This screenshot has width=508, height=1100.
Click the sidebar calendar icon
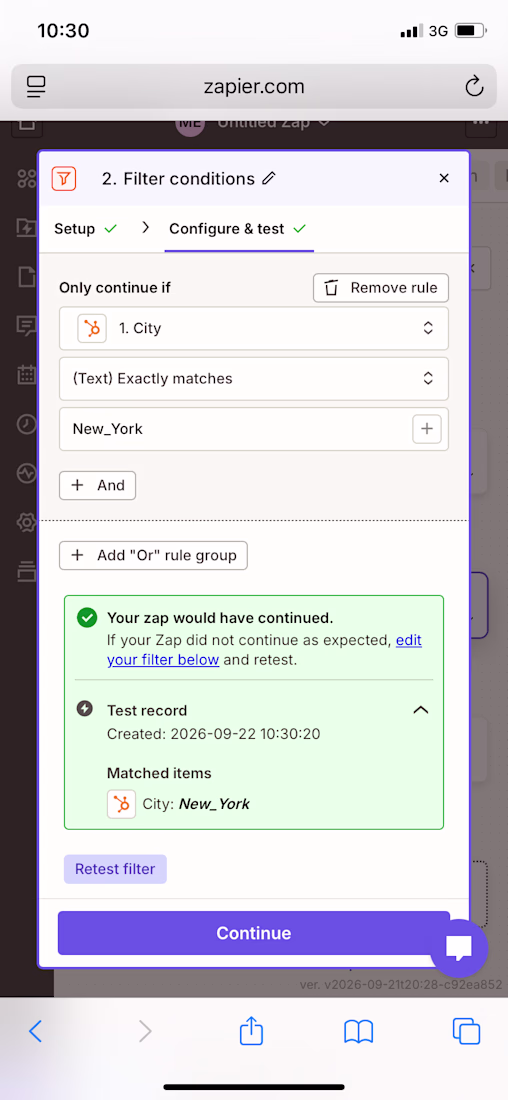(x=27, y=375)
